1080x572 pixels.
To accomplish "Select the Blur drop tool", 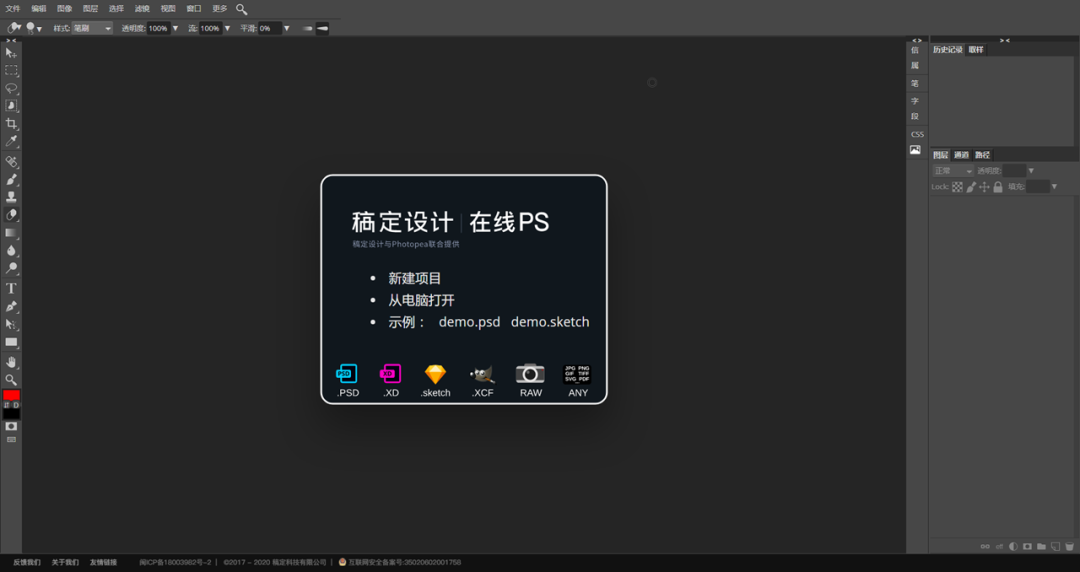I will pyautogui.click(x=11, y=250).
